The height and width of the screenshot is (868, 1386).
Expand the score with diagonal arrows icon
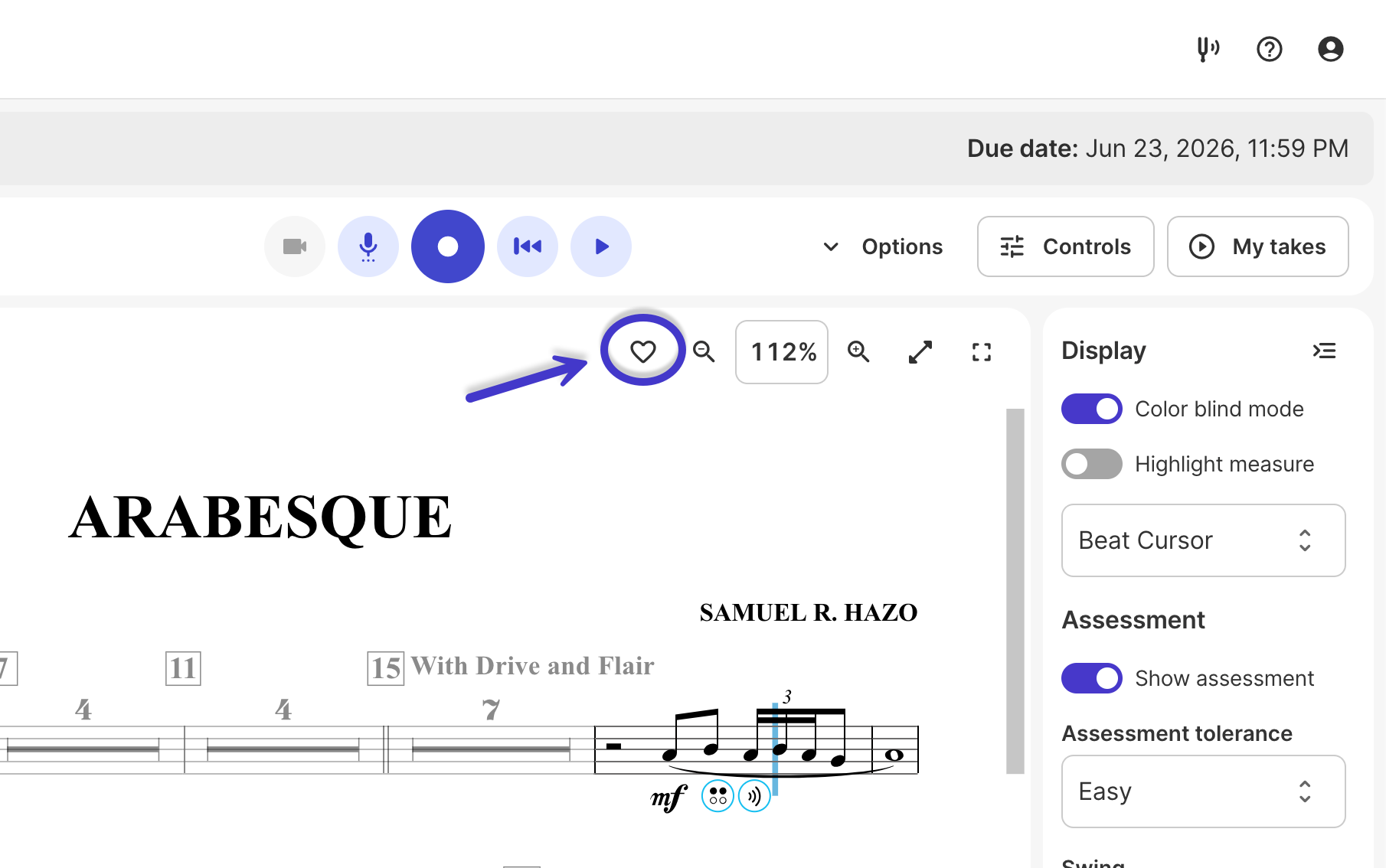pyautogui.click(x=920, y=352)
